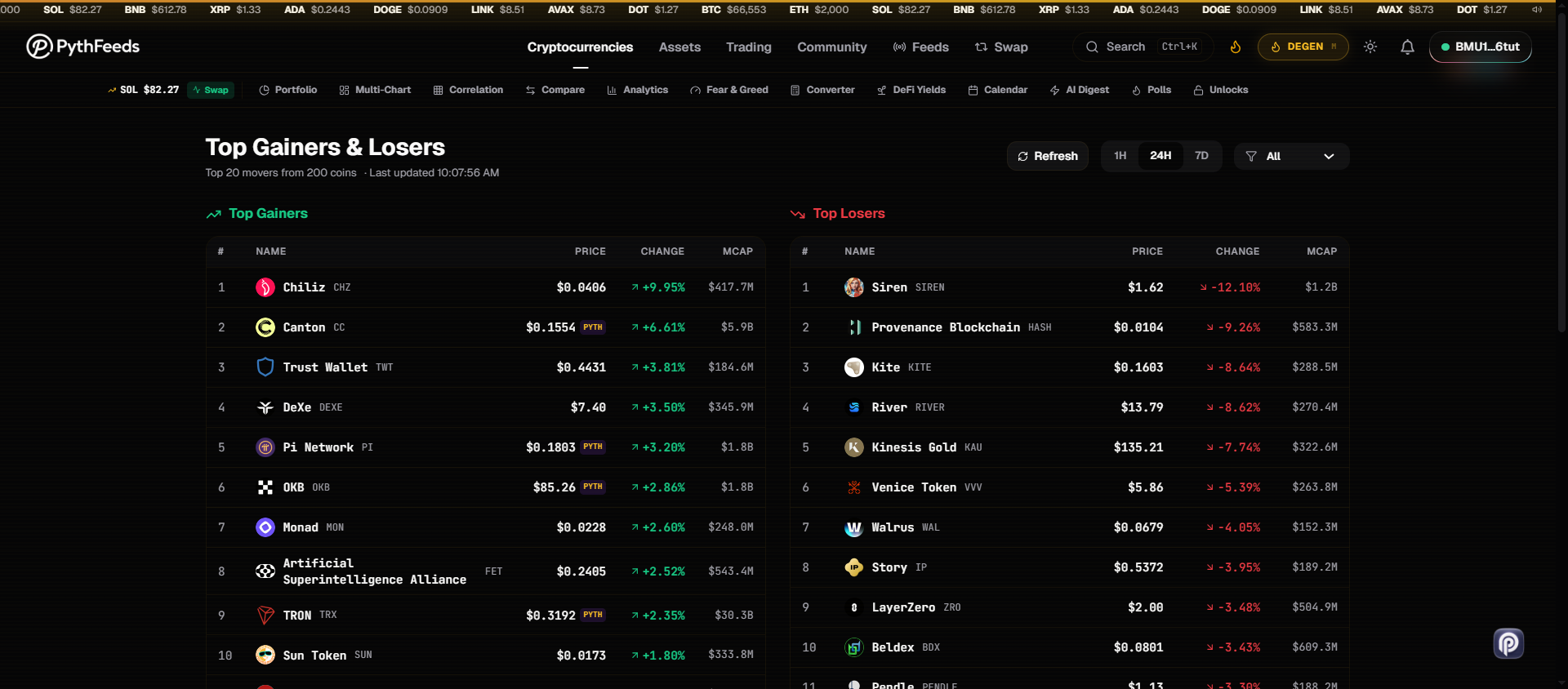Select the 24H timeframe
Image resolution: width=1568 pixels, height=689 pixels.
click(1160, 156)
